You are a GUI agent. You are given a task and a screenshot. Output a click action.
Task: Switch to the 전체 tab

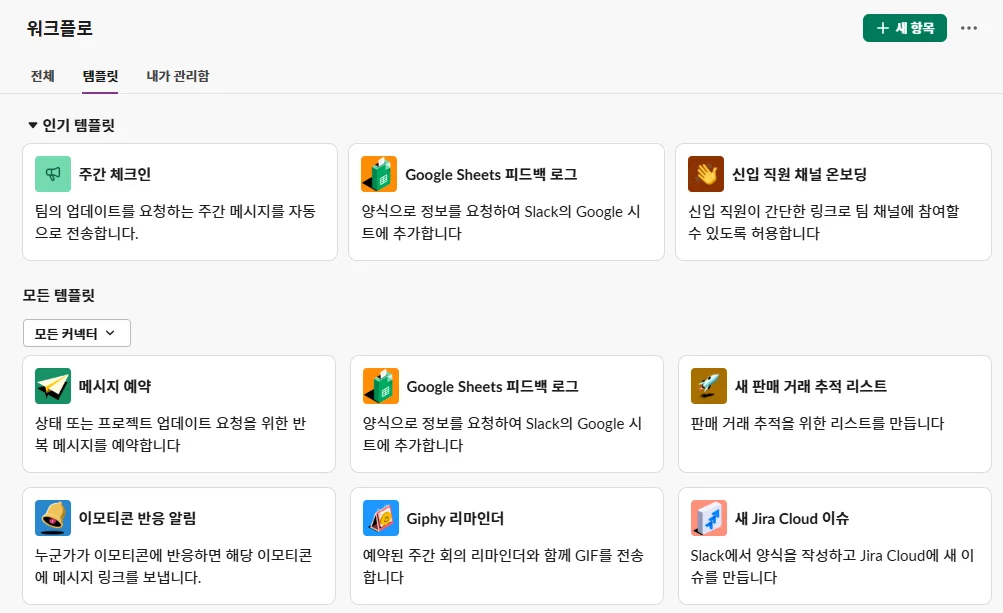click(x=43, y=76)
